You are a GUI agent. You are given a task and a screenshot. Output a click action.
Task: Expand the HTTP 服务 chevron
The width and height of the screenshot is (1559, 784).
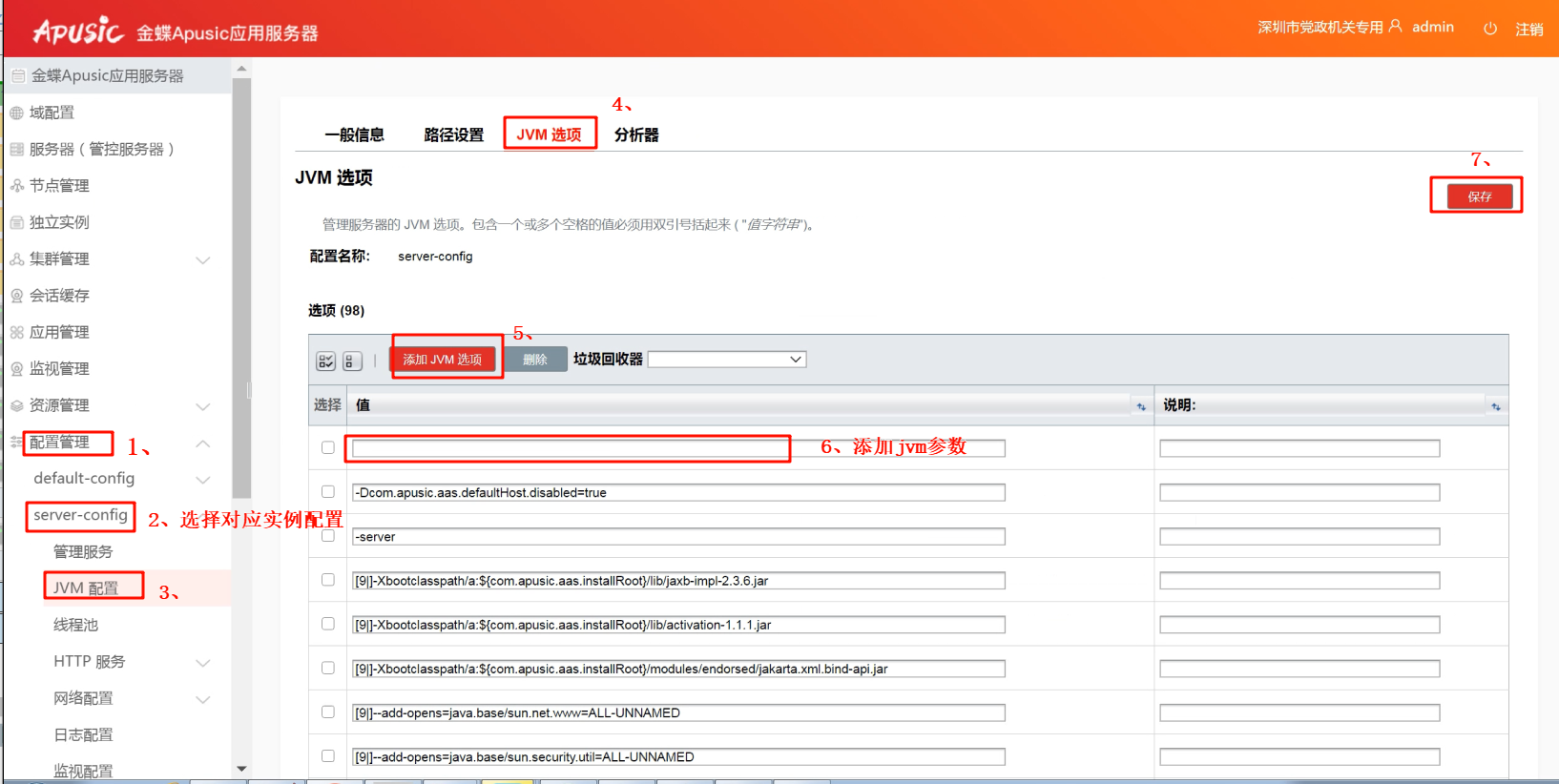tap(202, 663)
